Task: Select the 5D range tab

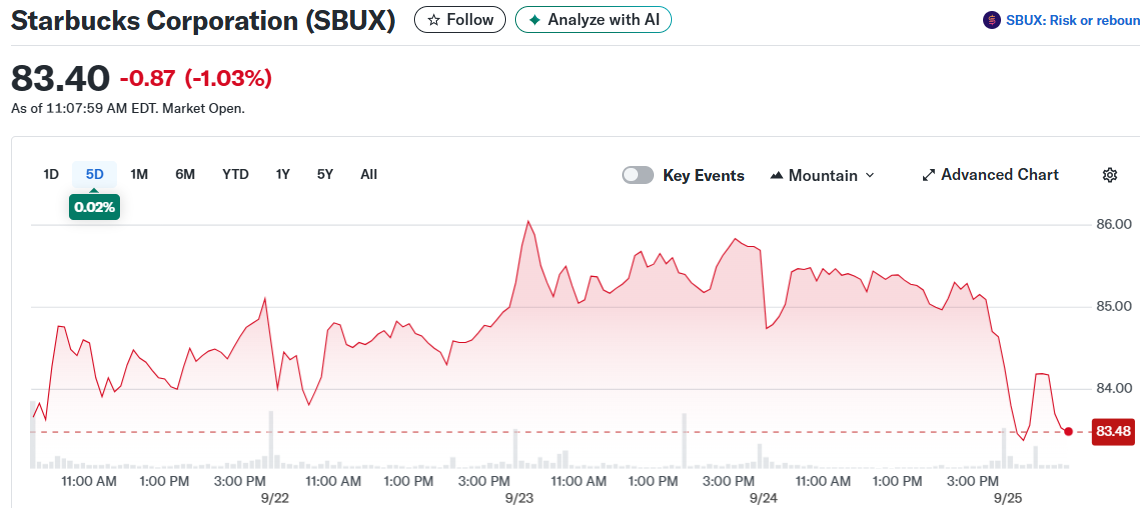Action: tap(95, 174)
